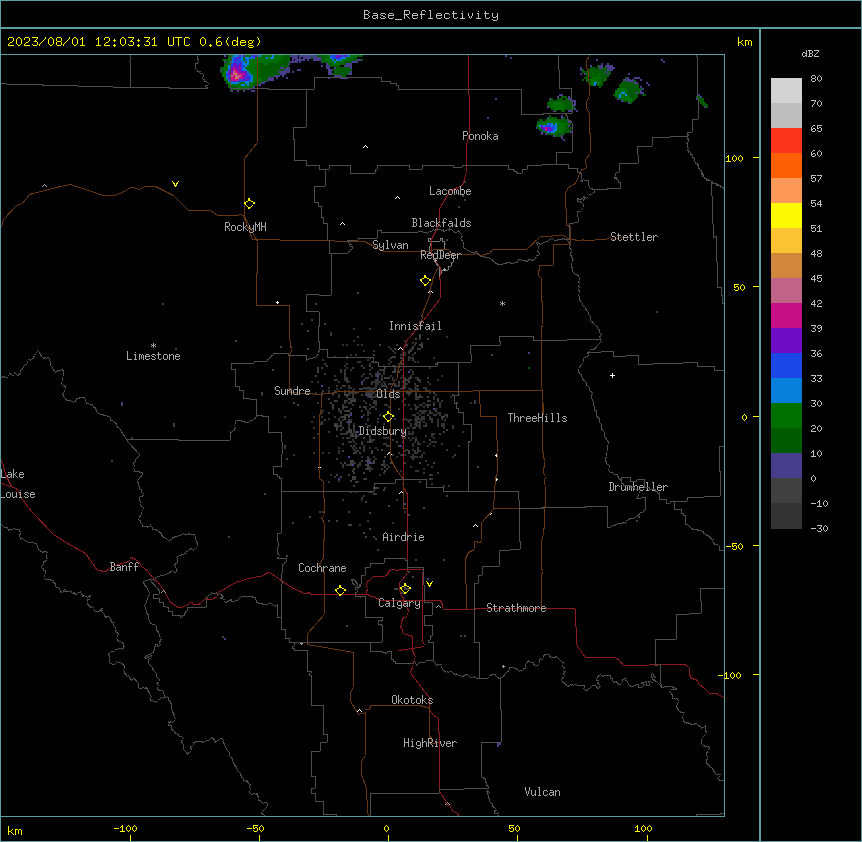
Task: Click the Innisfail city label
Action: pos(415,326)
